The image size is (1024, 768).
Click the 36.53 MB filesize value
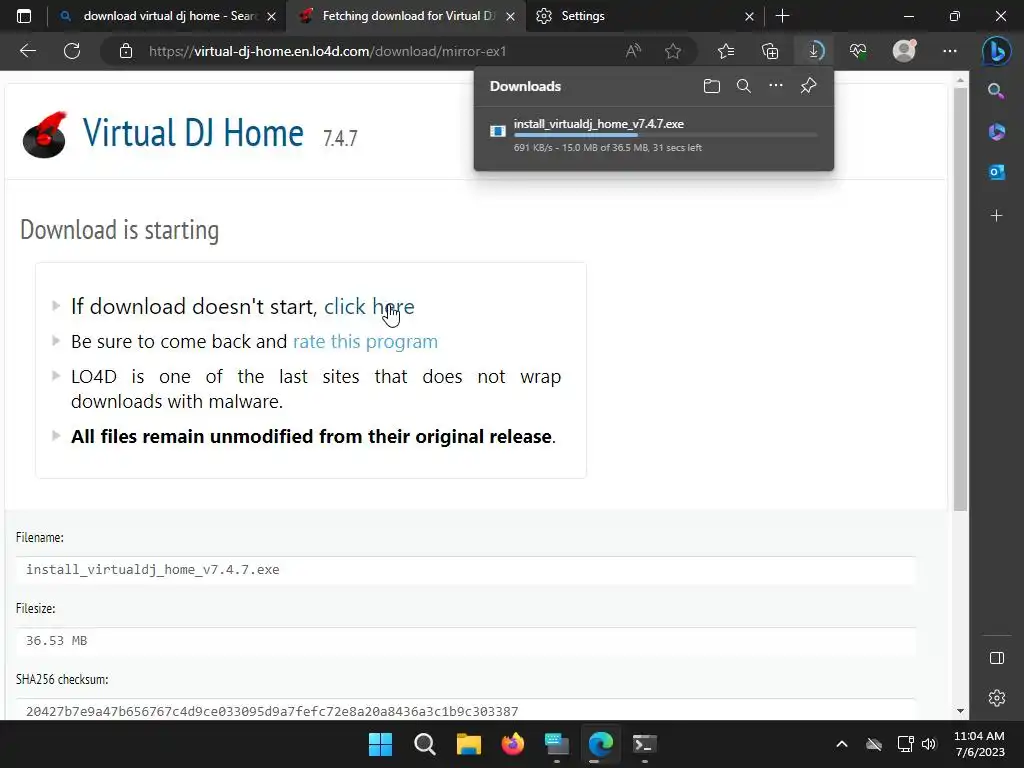(x=56, y=641)
